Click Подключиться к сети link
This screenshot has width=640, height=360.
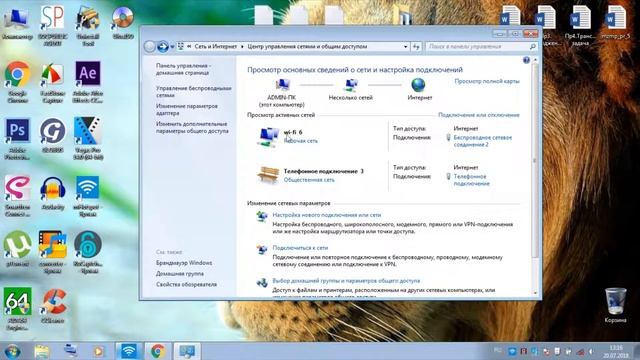(300, 248)
